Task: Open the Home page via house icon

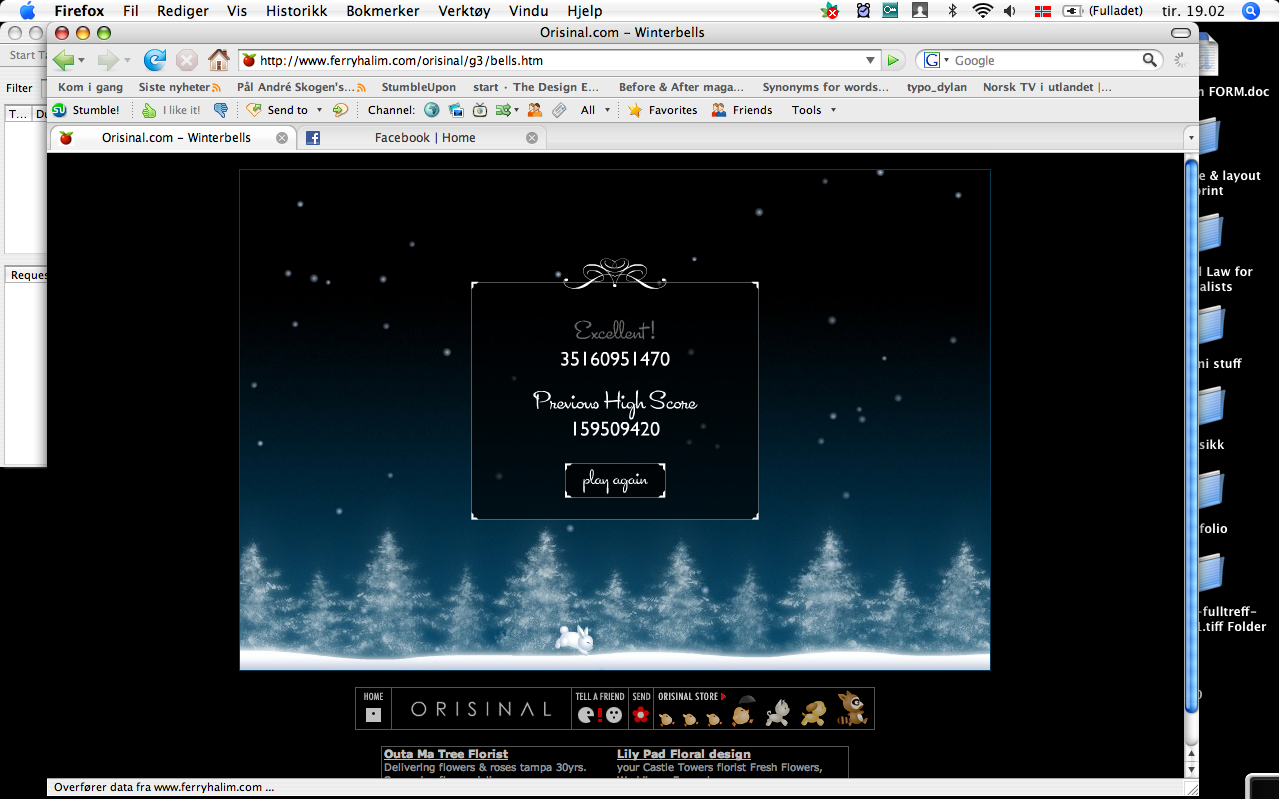Action: click(x=218, y=60)
